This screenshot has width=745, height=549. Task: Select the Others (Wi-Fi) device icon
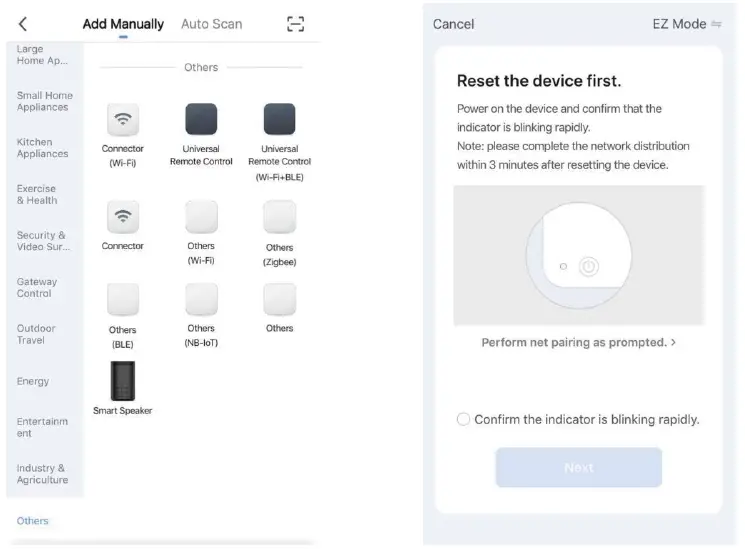(201, 217)
